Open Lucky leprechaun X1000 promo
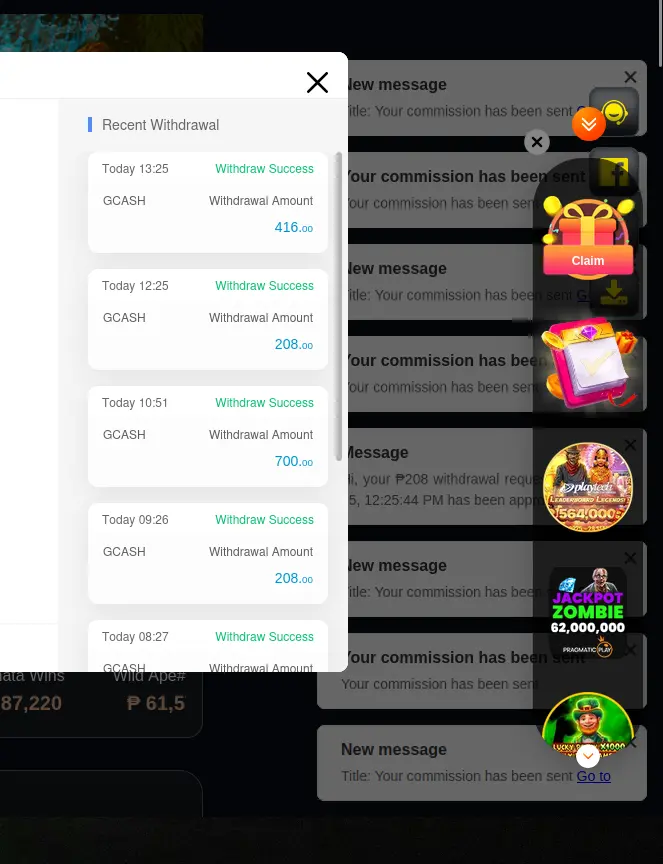This screenshot has height=864, width=663. coord(588,722)
